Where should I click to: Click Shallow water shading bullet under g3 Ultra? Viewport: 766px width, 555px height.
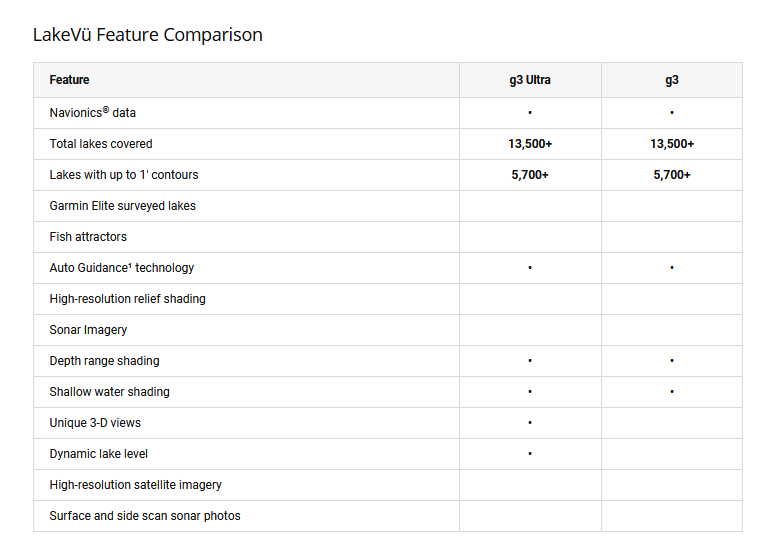click(x=530, y=392)
